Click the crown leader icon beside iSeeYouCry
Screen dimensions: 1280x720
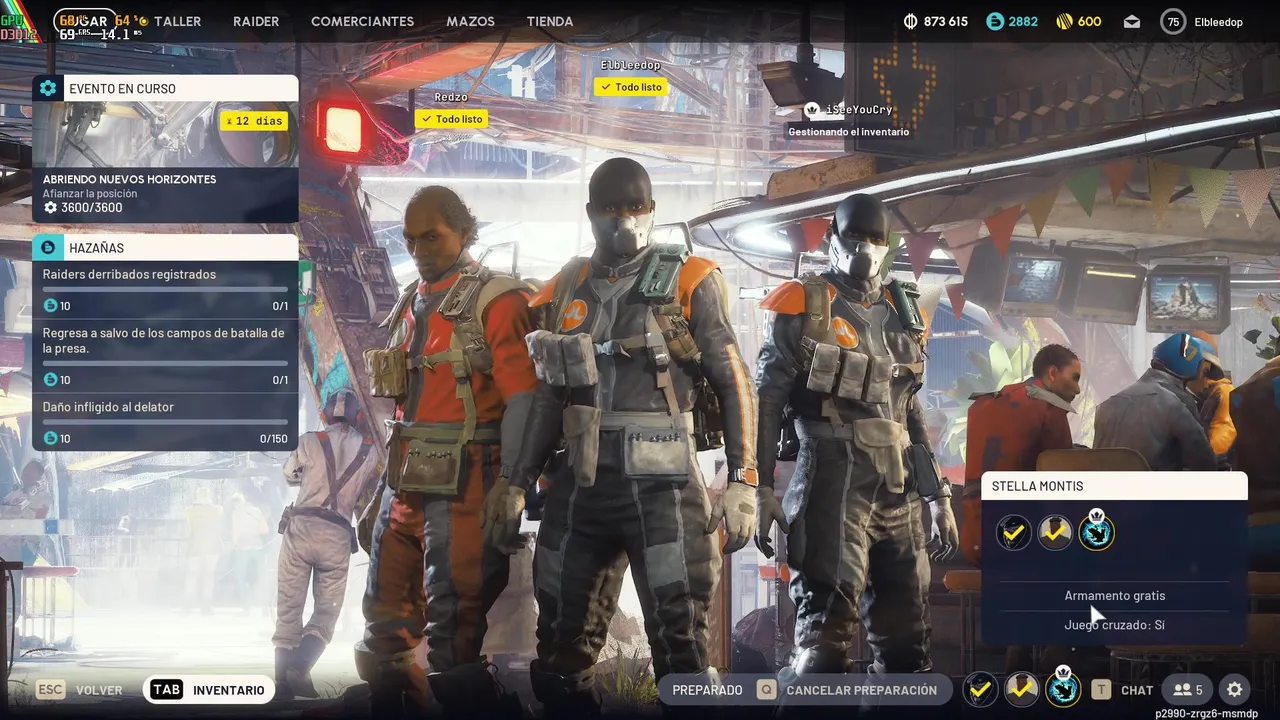[812, 110]
